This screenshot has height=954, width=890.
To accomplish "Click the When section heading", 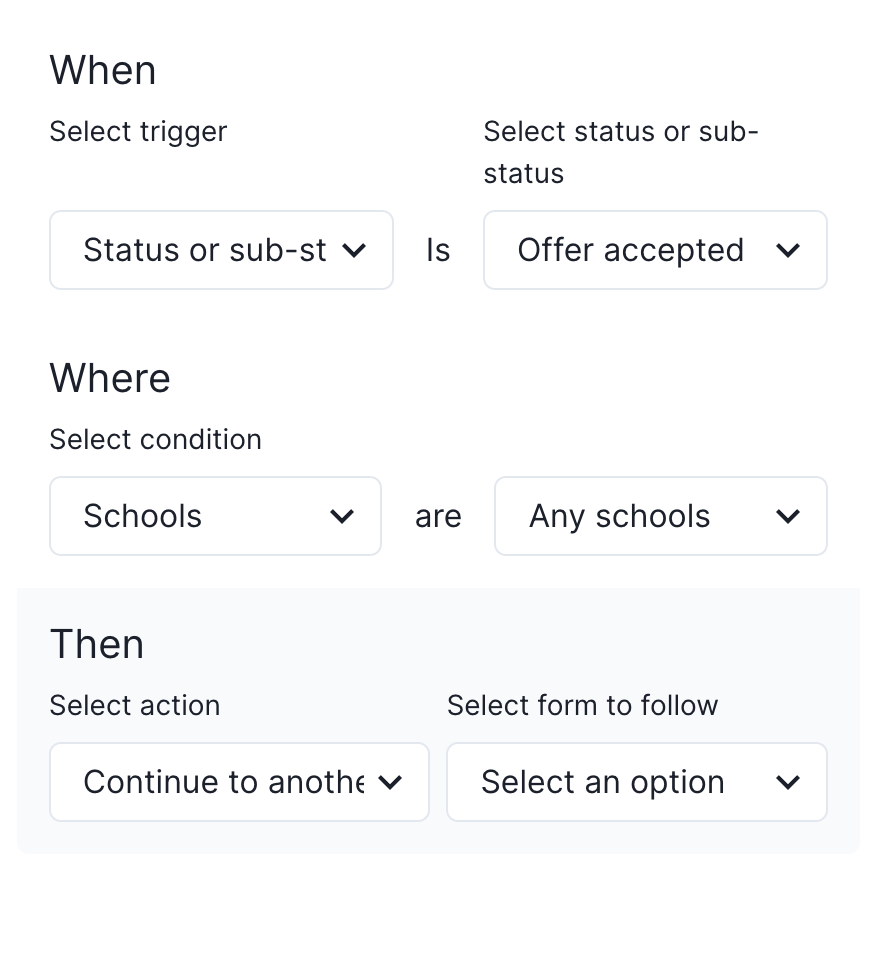I will [103, 71].
